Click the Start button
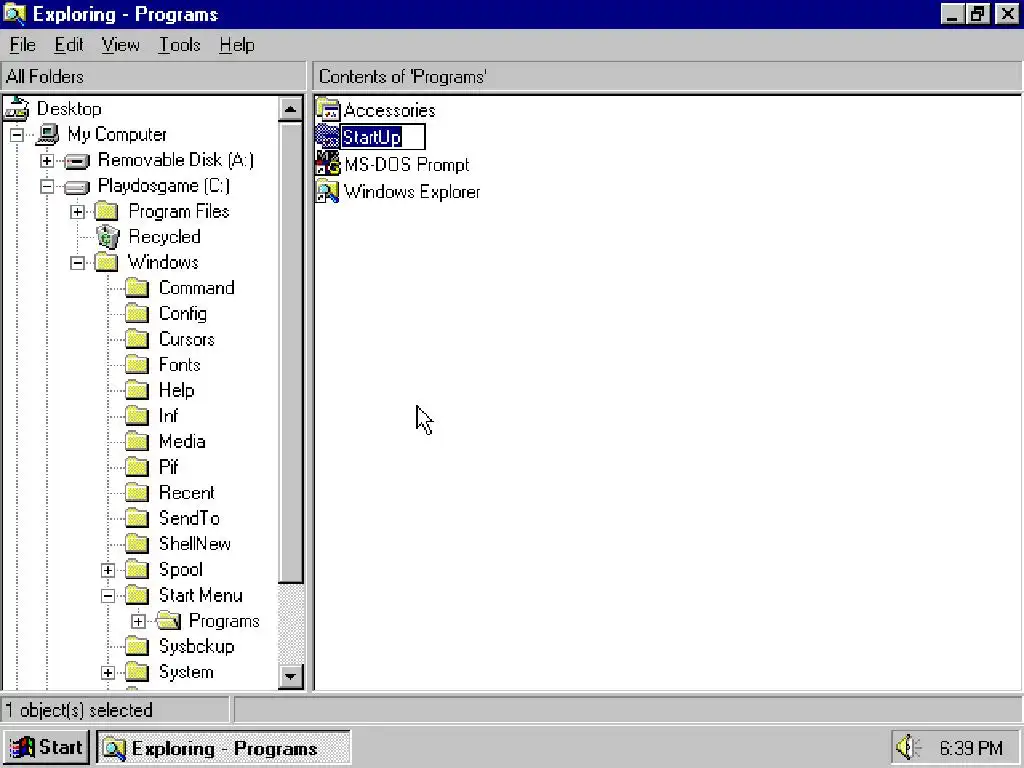 pos(46,747)
